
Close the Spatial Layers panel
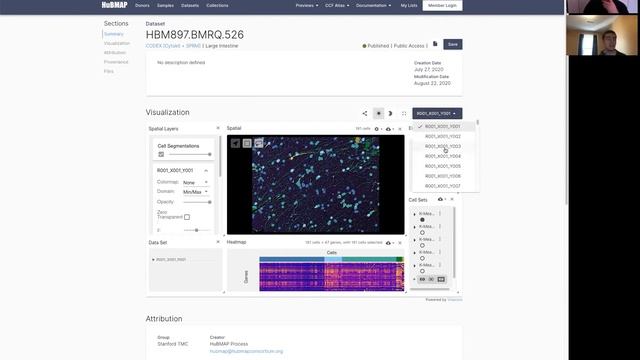coord(218,128)
